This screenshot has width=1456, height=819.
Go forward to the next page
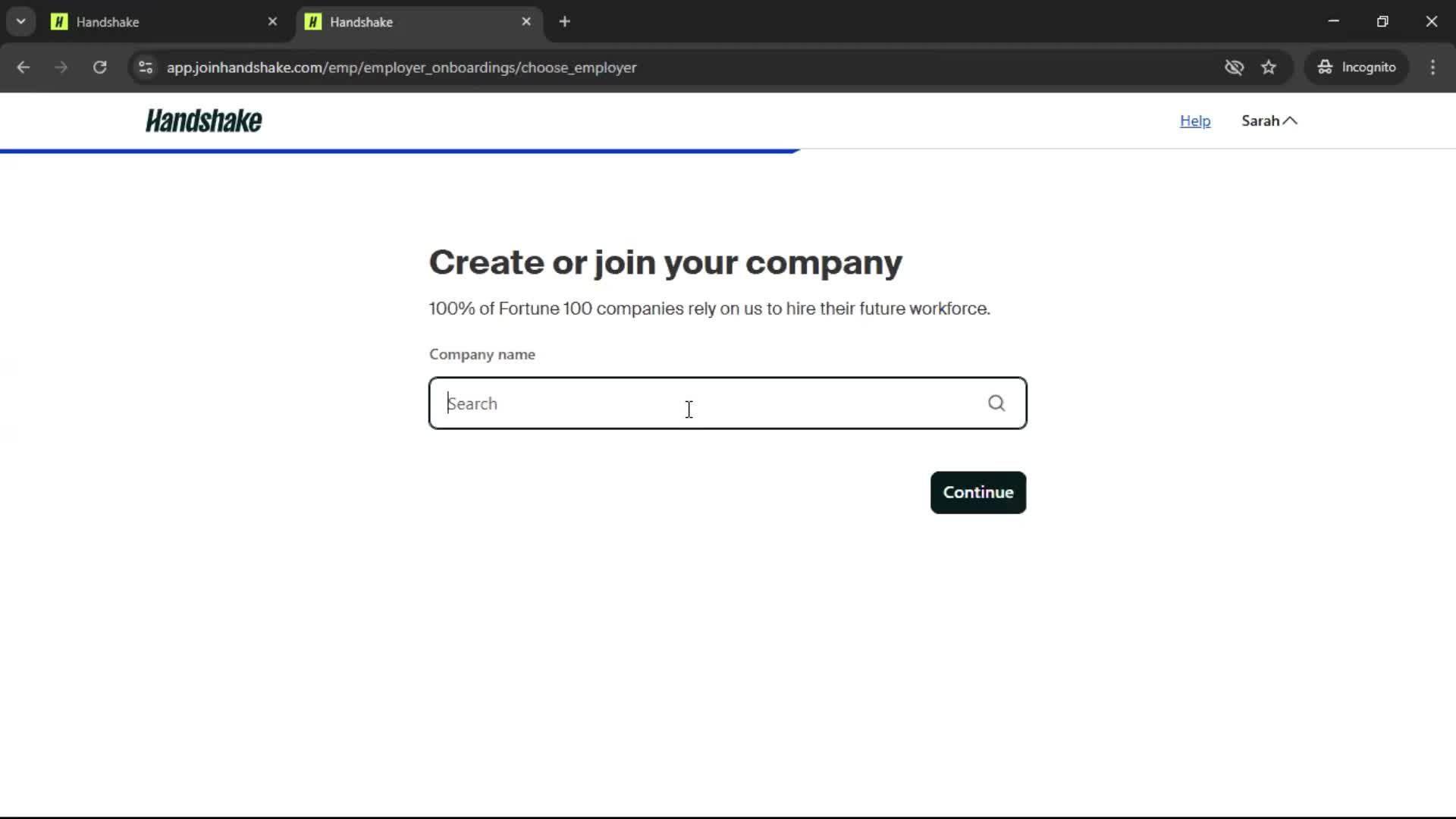click(x=61, y=67)
